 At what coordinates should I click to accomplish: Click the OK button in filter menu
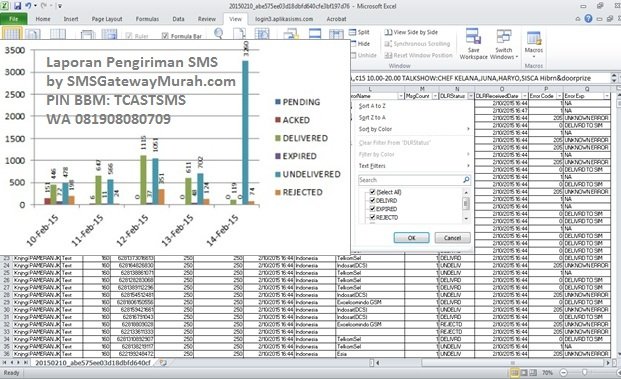(411, 238)
